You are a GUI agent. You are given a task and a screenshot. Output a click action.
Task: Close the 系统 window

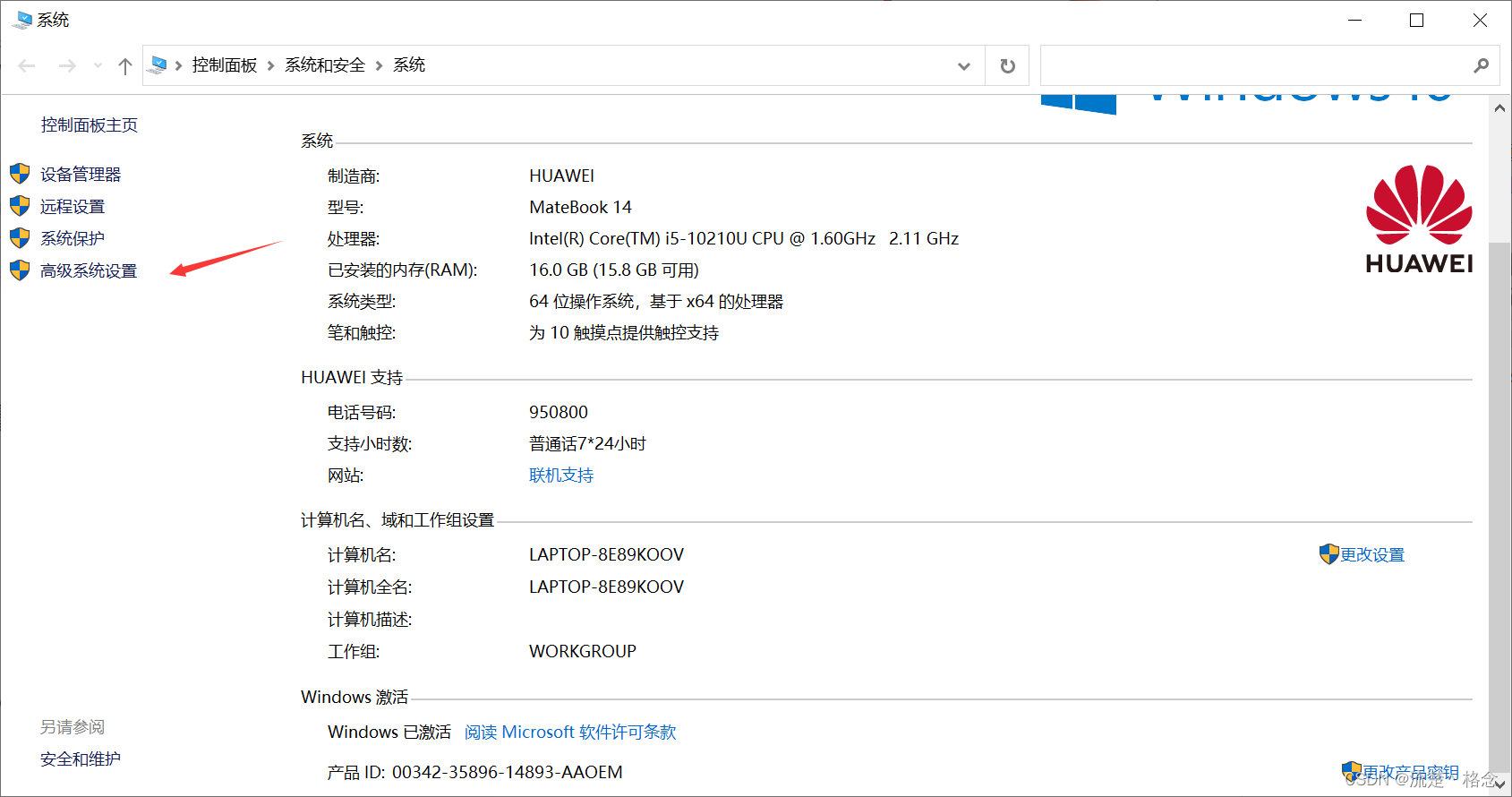click(1480, 20)
